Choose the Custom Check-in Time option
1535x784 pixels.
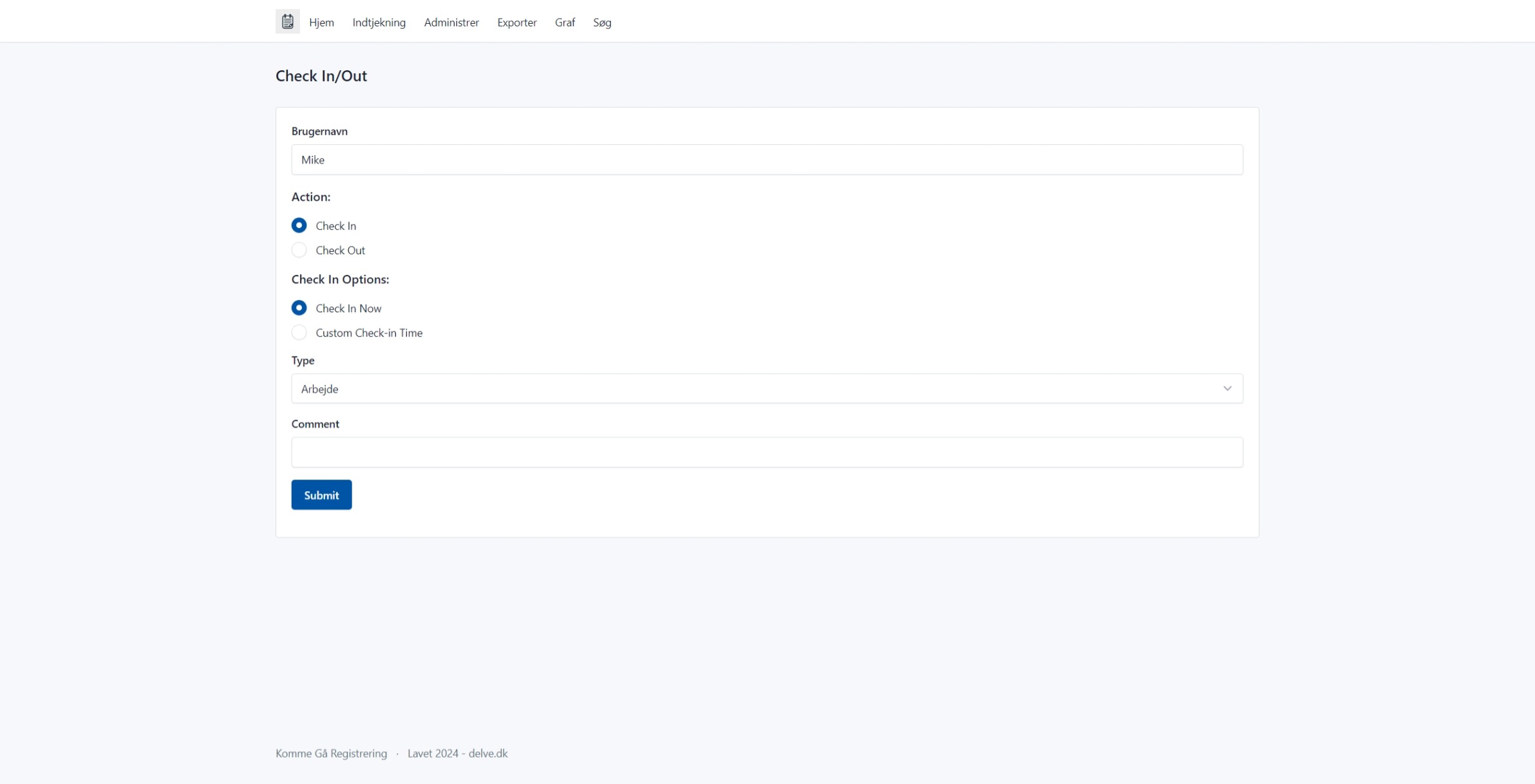pyautogui.click(x=299, y=332)
